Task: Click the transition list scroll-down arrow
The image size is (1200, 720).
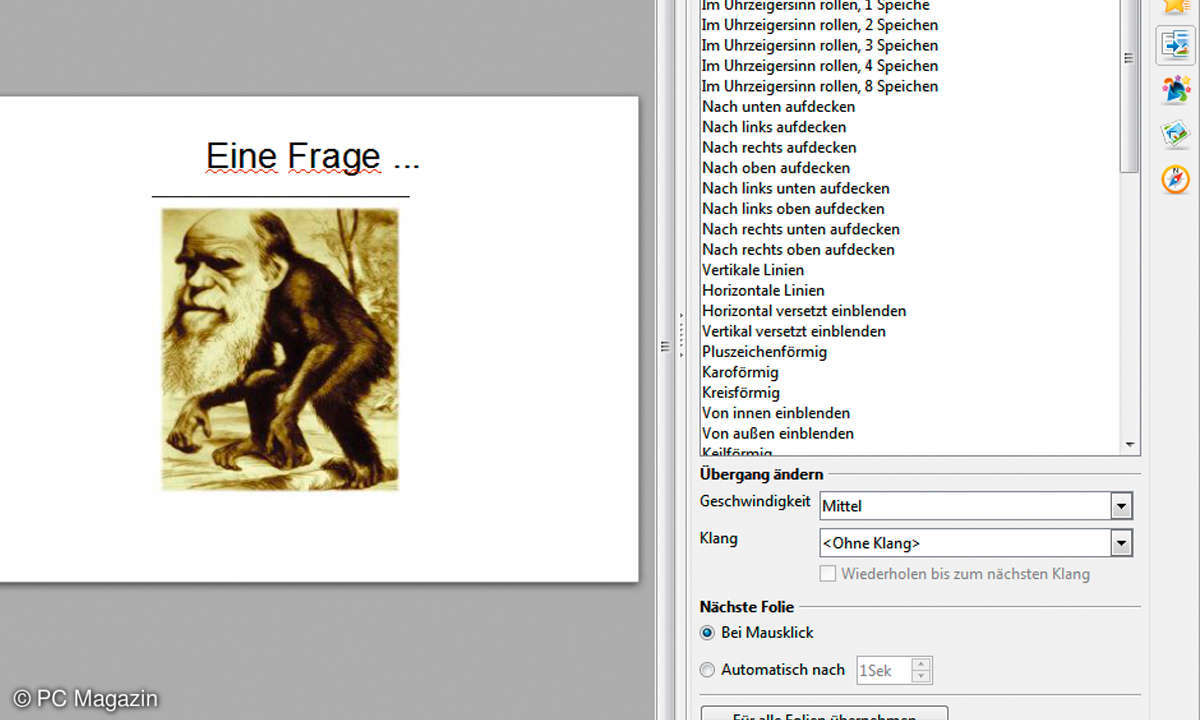Action: tap(1130, 445)
